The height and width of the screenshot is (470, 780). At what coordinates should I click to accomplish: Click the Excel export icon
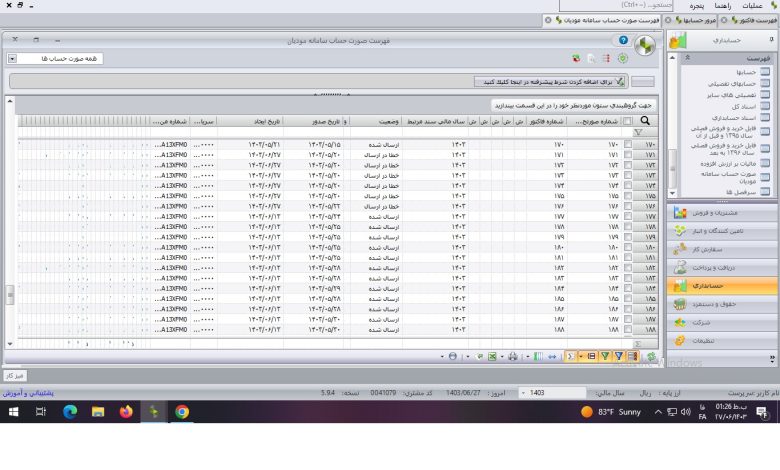pos(490,356)
